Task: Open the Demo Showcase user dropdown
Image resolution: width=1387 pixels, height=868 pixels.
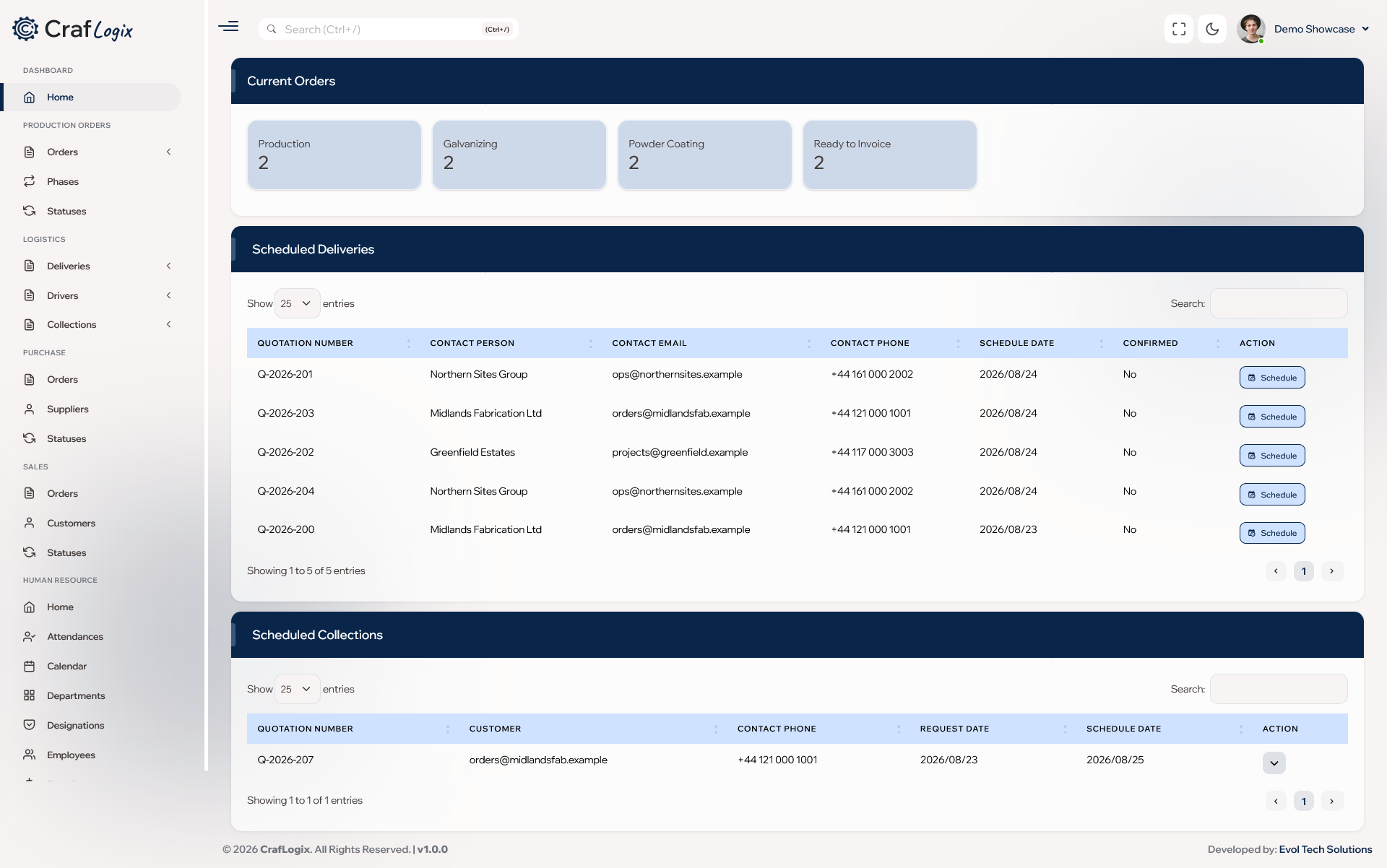Action: coord(1321,29)
